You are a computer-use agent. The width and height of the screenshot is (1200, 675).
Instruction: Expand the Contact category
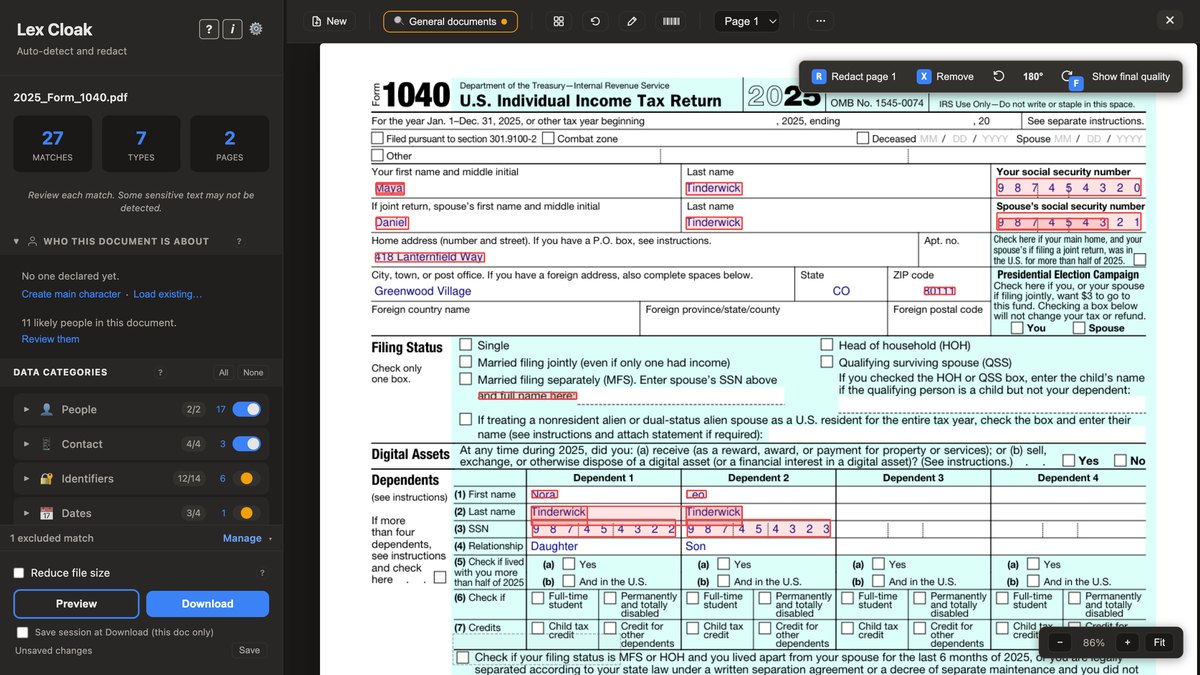[27, 444]
